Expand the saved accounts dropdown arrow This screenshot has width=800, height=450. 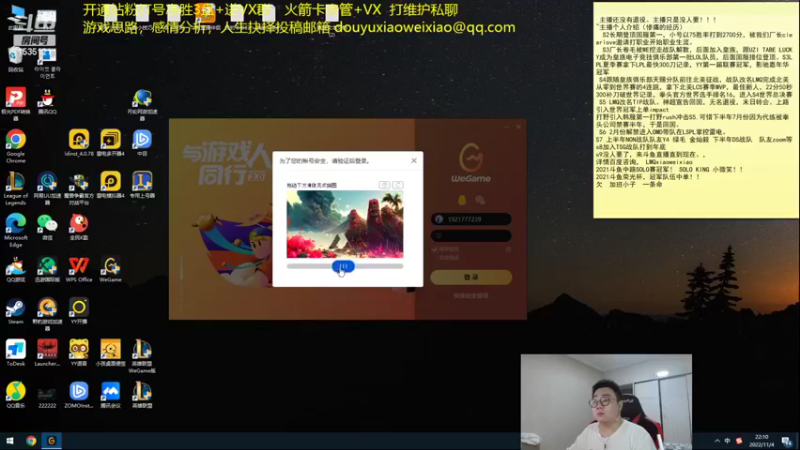506,219
